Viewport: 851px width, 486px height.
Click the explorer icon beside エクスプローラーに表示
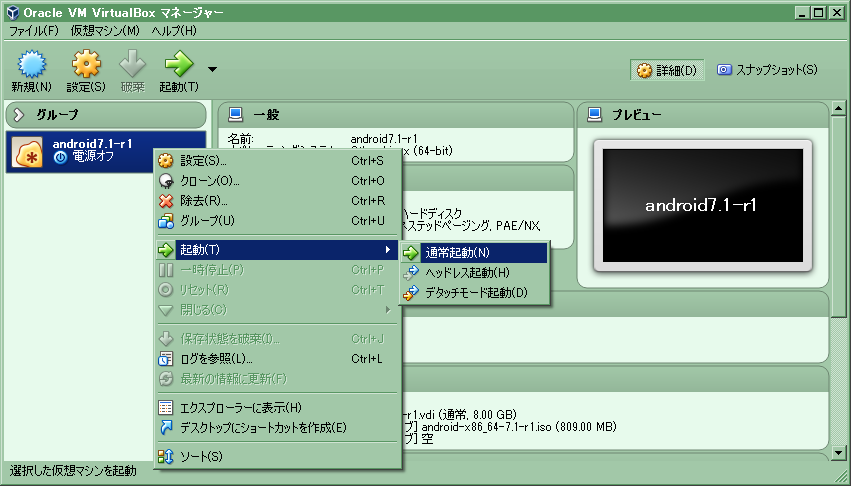(x=166, y=408)
